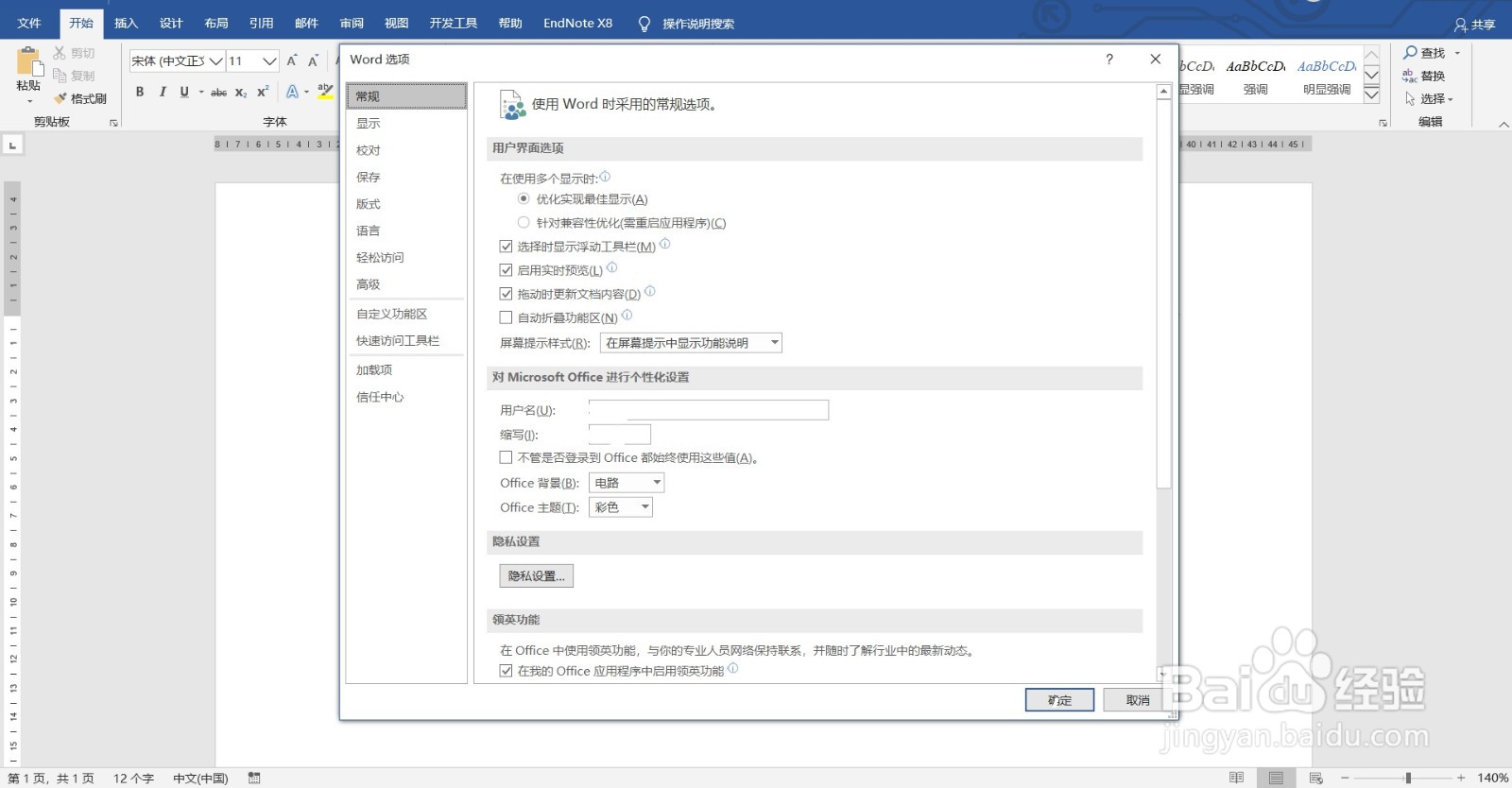This screenshot has width=1512, height=788.
Task: Apply strikethrough abc formatting
Action: coord(218,92)
